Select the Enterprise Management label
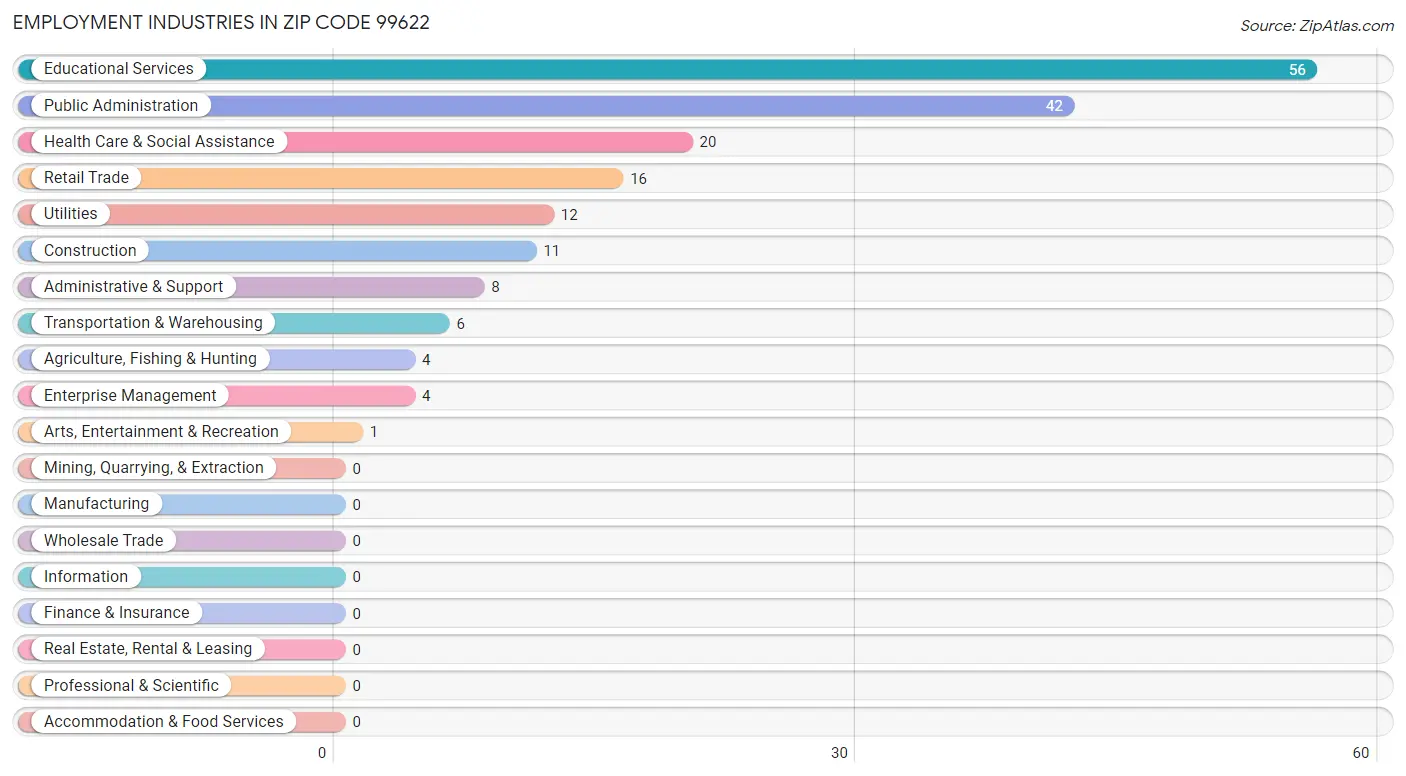 130,396
